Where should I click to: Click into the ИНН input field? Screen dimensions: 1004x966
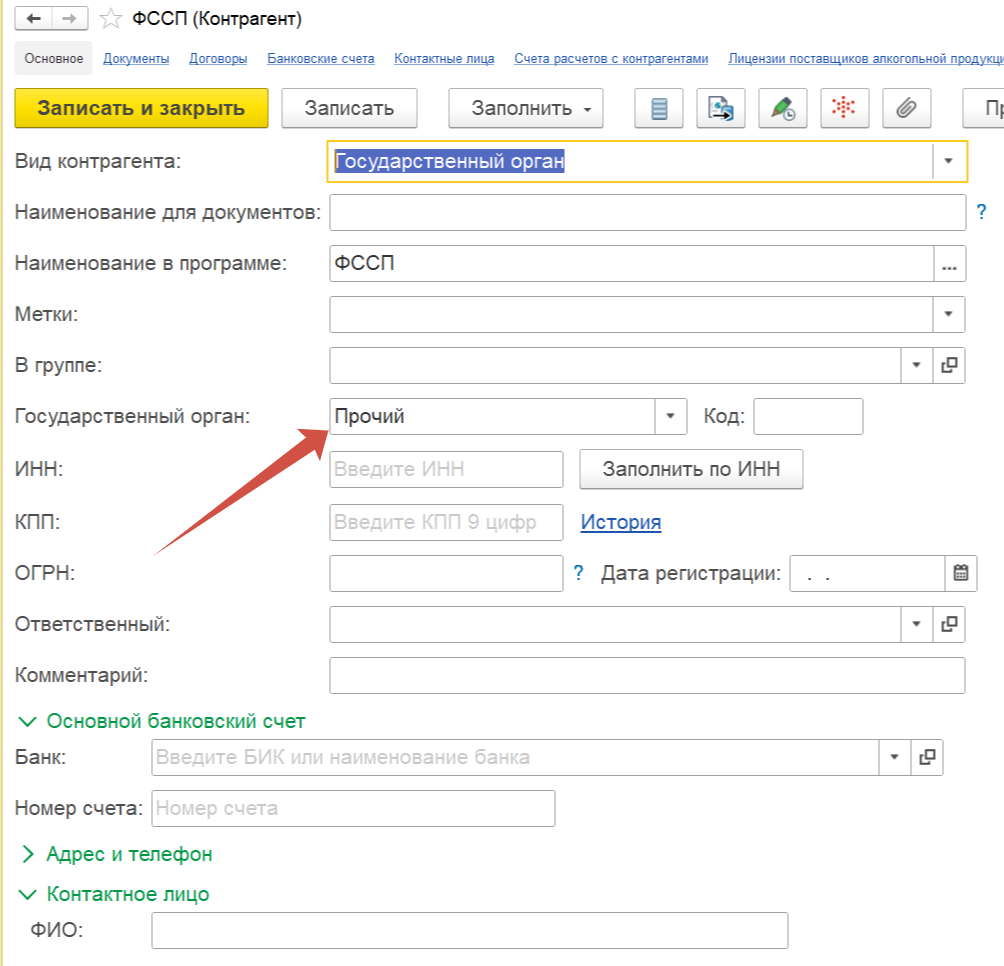(x=446, y=469)
